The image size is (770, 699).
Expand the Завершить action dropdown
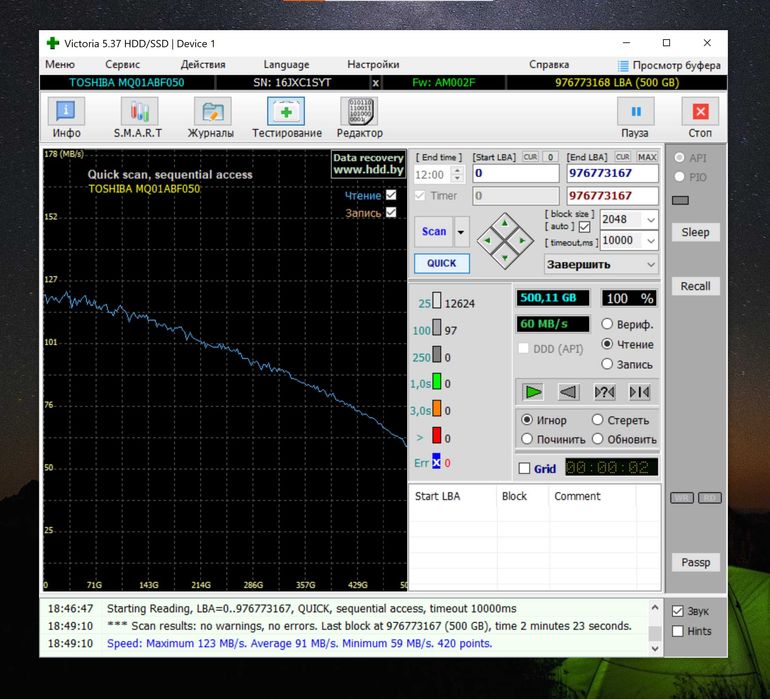[x=651, y=265]
